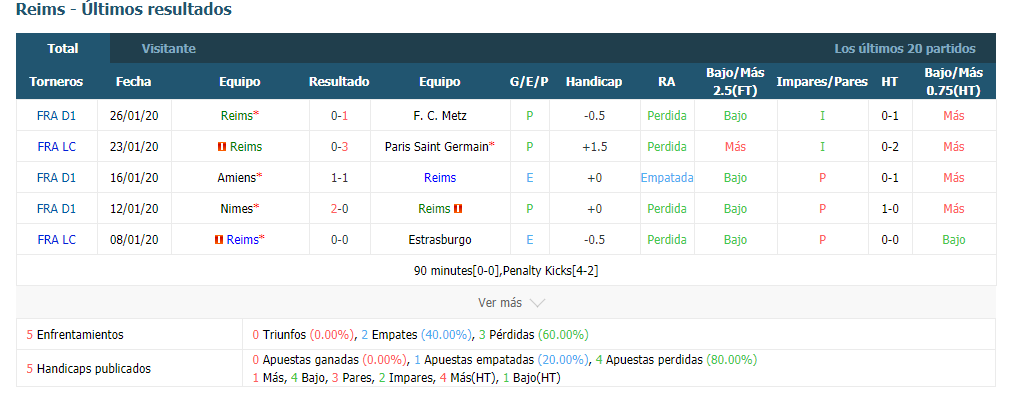Click red card icon beside Reims on 08/01/20
Image resolution: width=1017 pixels, height=393 pixels.
pos(219,240)
